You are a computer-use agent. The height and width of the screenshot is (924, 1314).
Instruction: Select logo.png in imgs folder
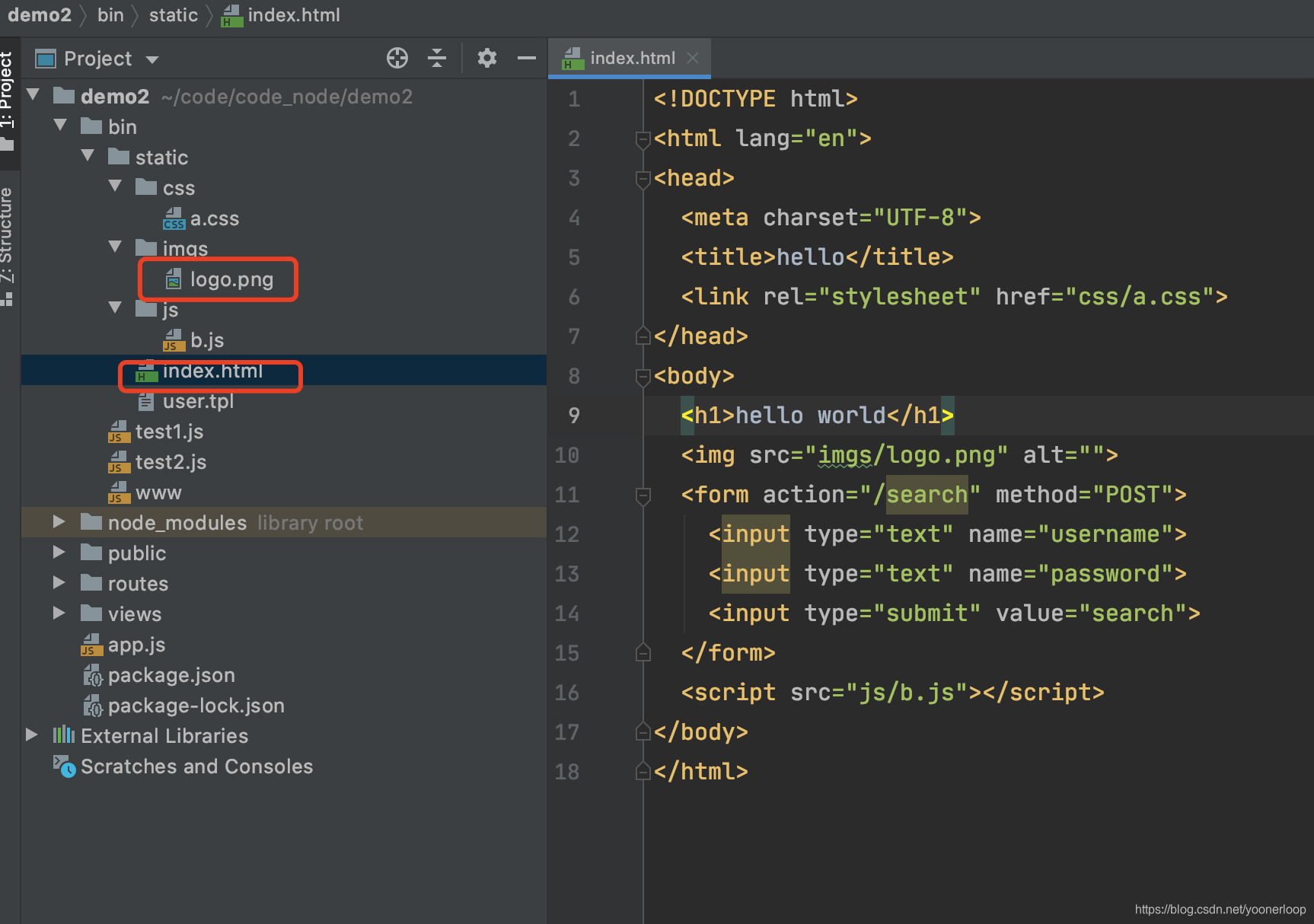click(284, 279)
